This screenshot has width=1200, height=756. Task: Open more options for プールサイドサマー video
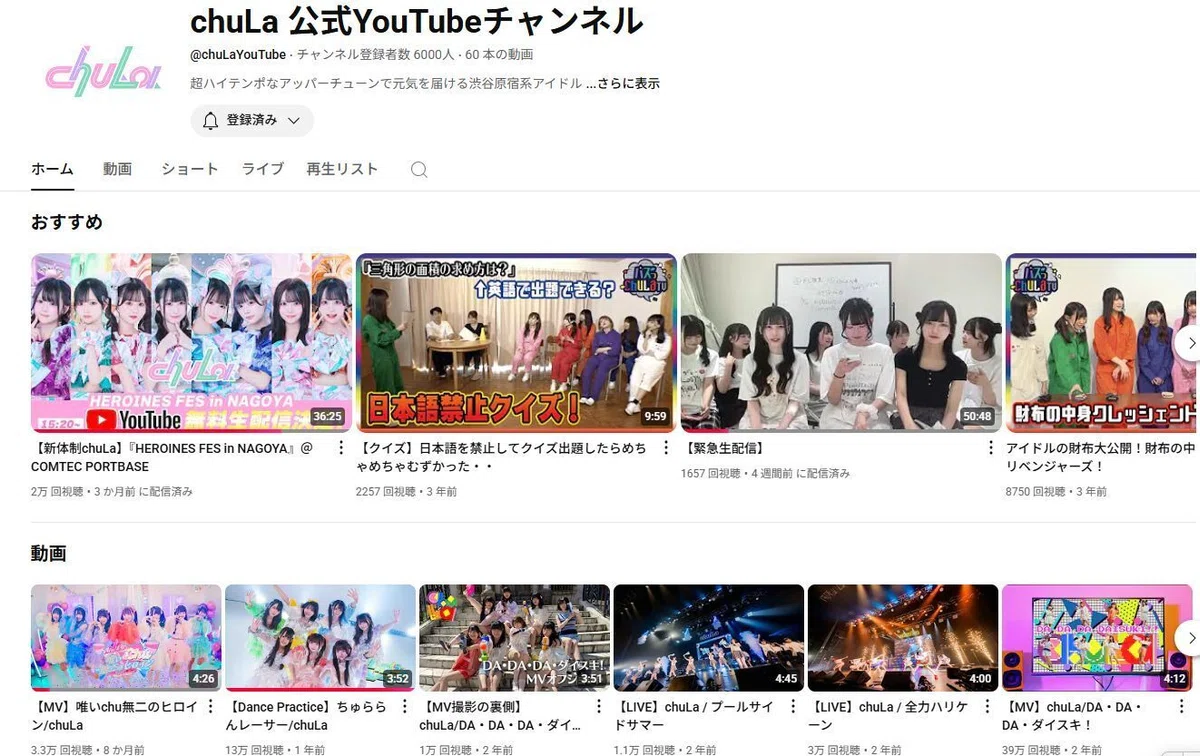pos(792,707)
